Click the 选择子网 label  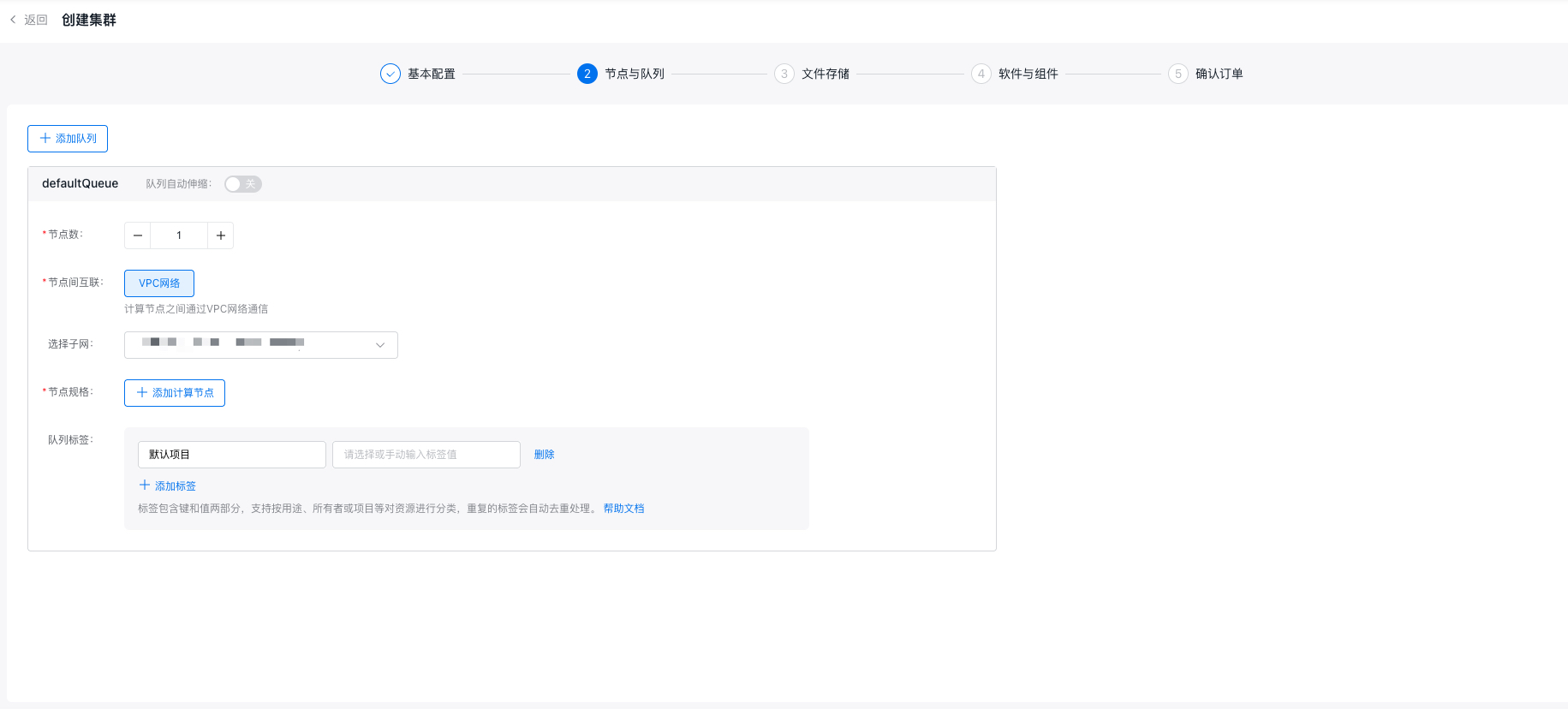point(70,344)
